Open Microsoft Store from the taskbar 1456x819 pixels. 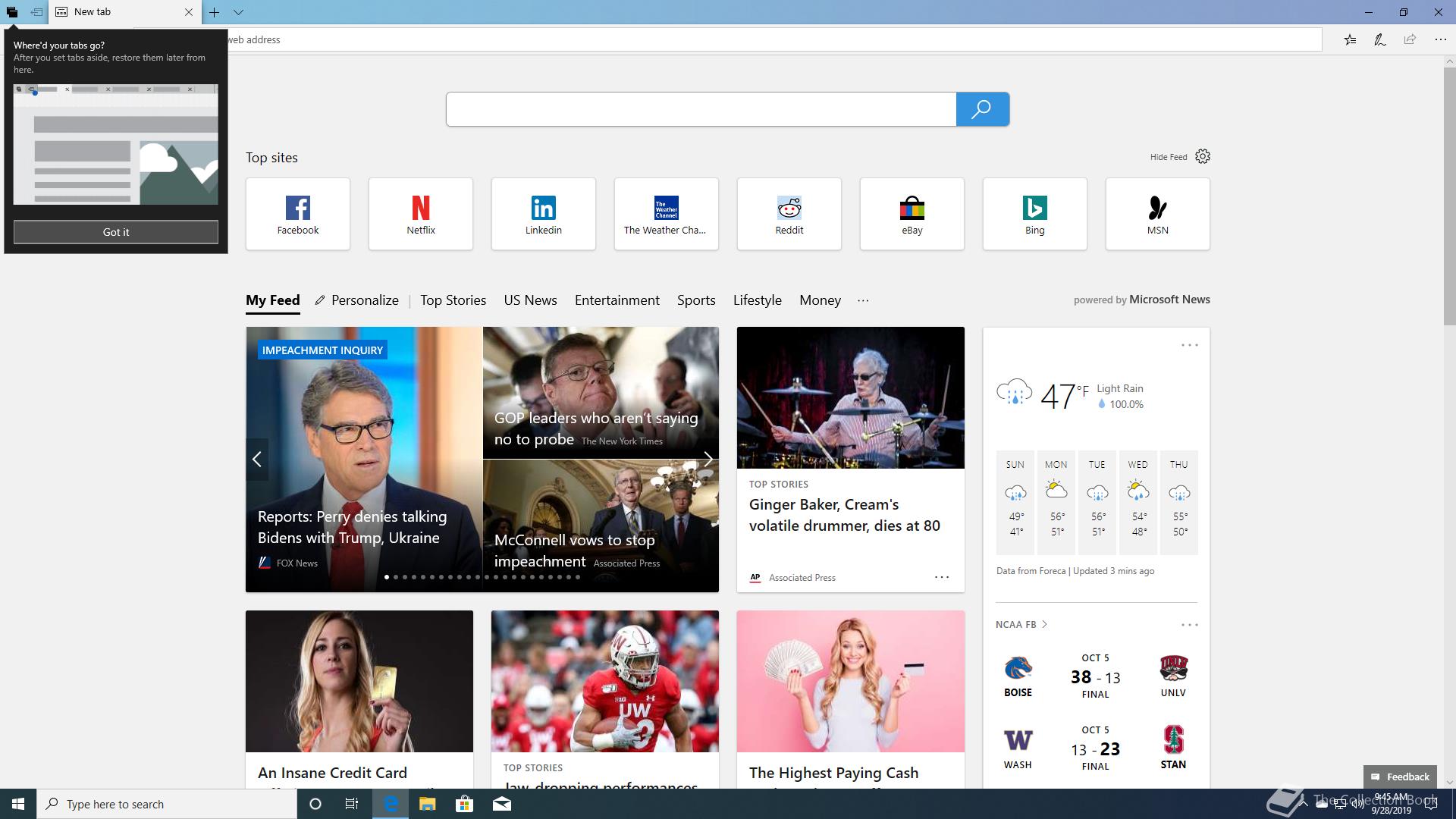pyautogui.click(x=464, y=804)
